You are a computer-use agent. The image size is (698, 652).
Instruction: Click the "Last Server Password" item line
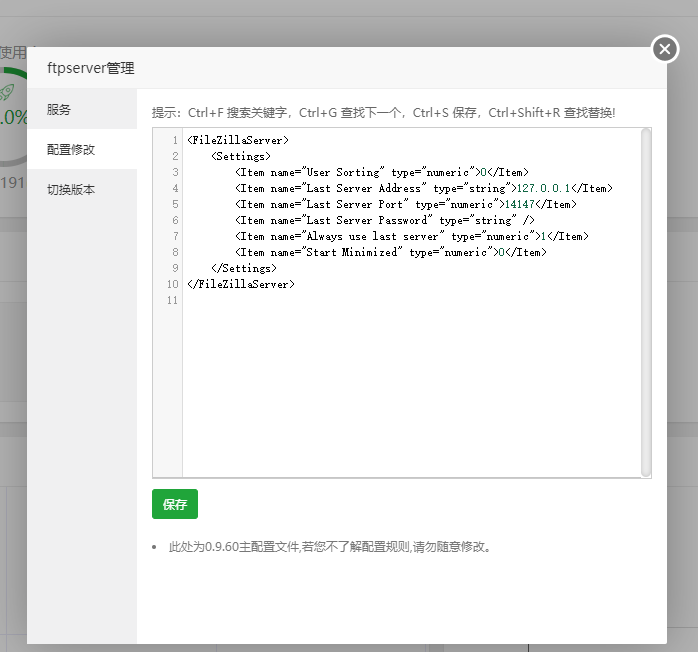pyautogui.click(x=385, y=220)
